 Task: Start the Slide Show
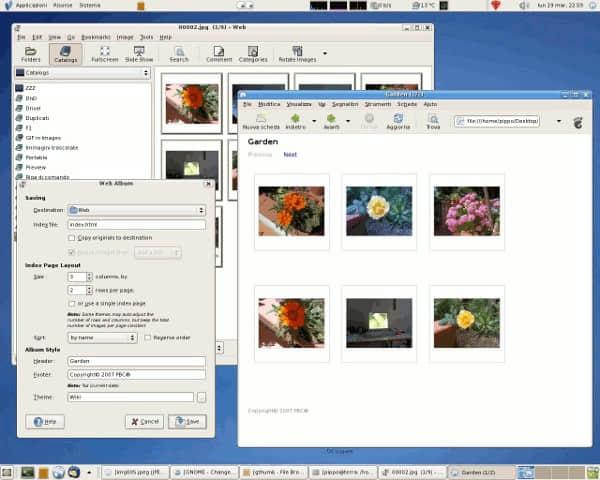pos(138,53)
